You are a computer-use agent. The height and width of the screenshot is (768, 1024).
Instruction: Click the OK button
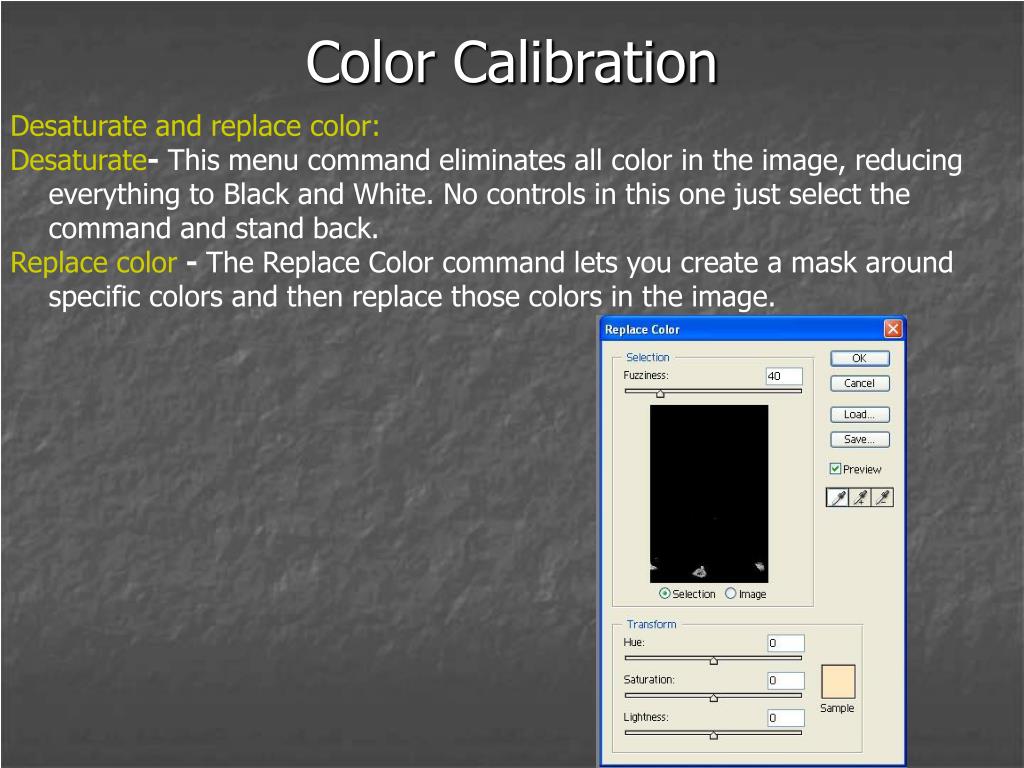click(x=859, y=358)
